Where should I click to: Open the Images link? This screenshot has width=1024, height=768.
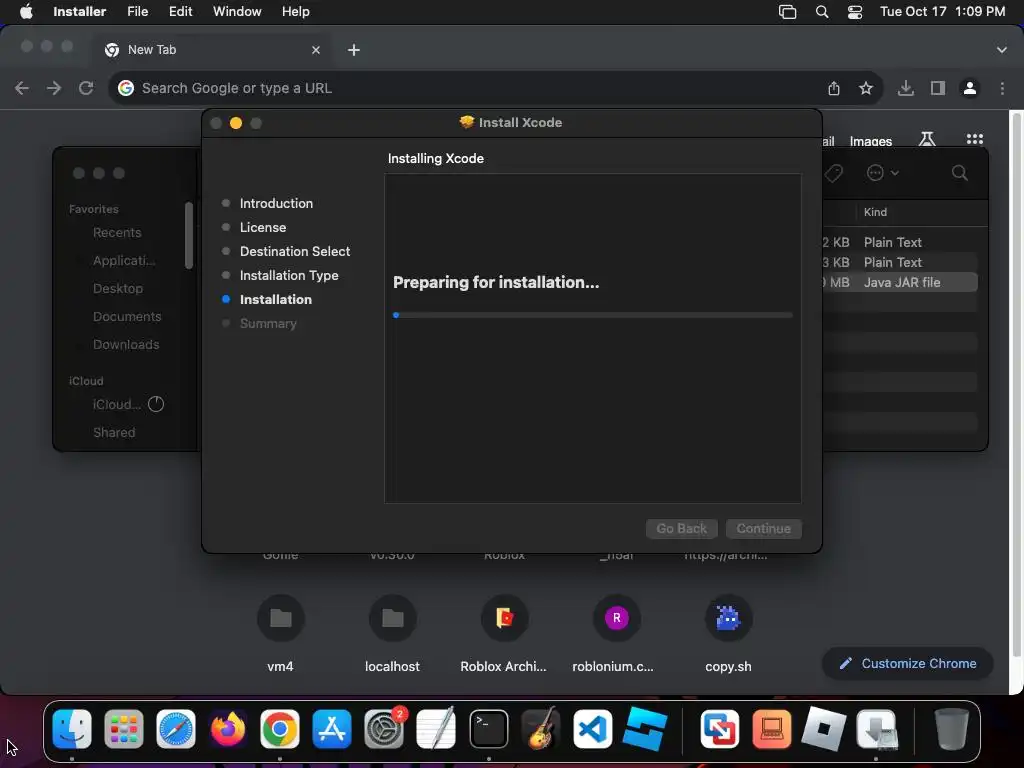871,141
